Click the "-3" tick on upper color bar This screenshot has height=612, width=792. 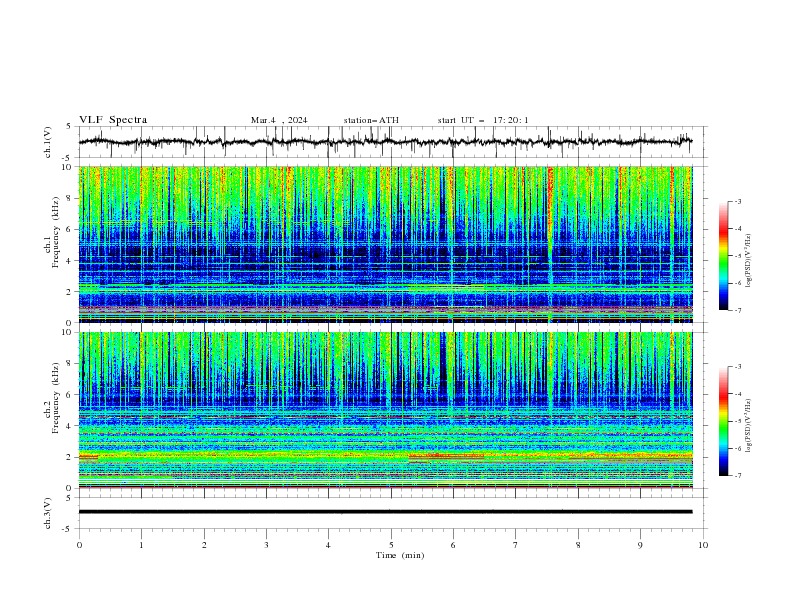click(x=738, y=201)
